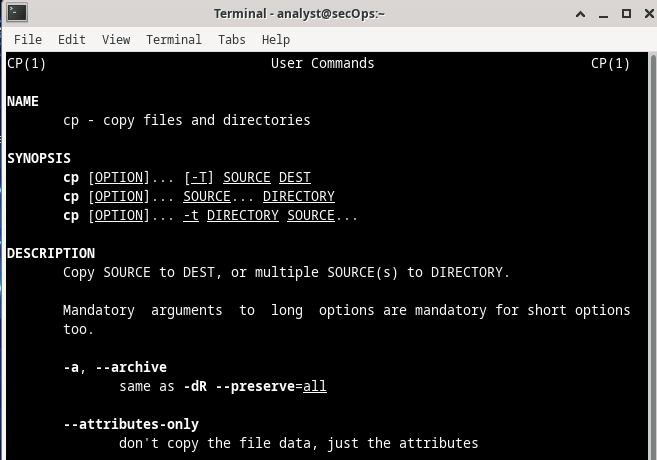
Task: Open the Terminal menu
Action: 174,39
